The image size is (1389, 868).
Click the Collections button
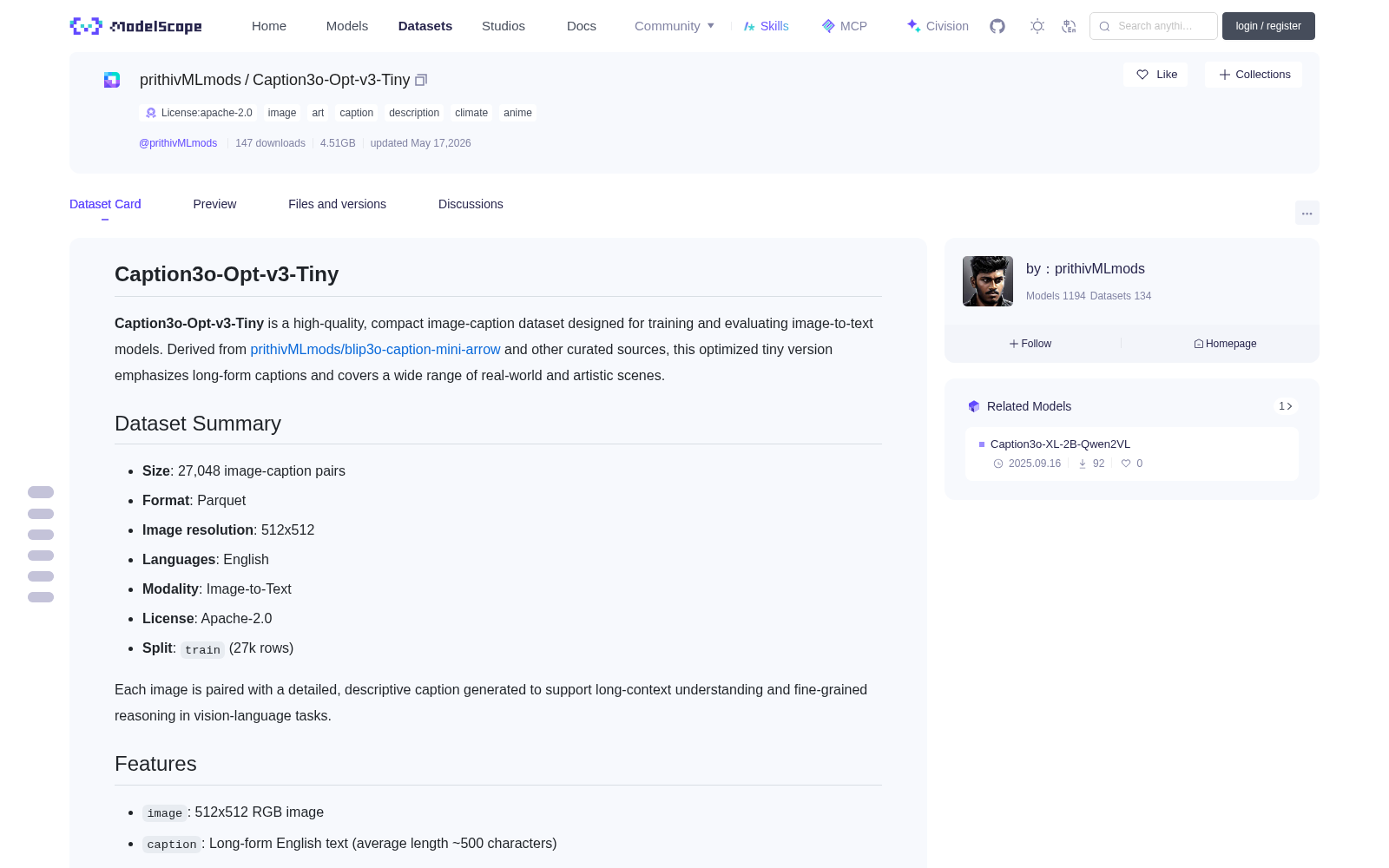pyautogui.click(x=1254, y=75)
